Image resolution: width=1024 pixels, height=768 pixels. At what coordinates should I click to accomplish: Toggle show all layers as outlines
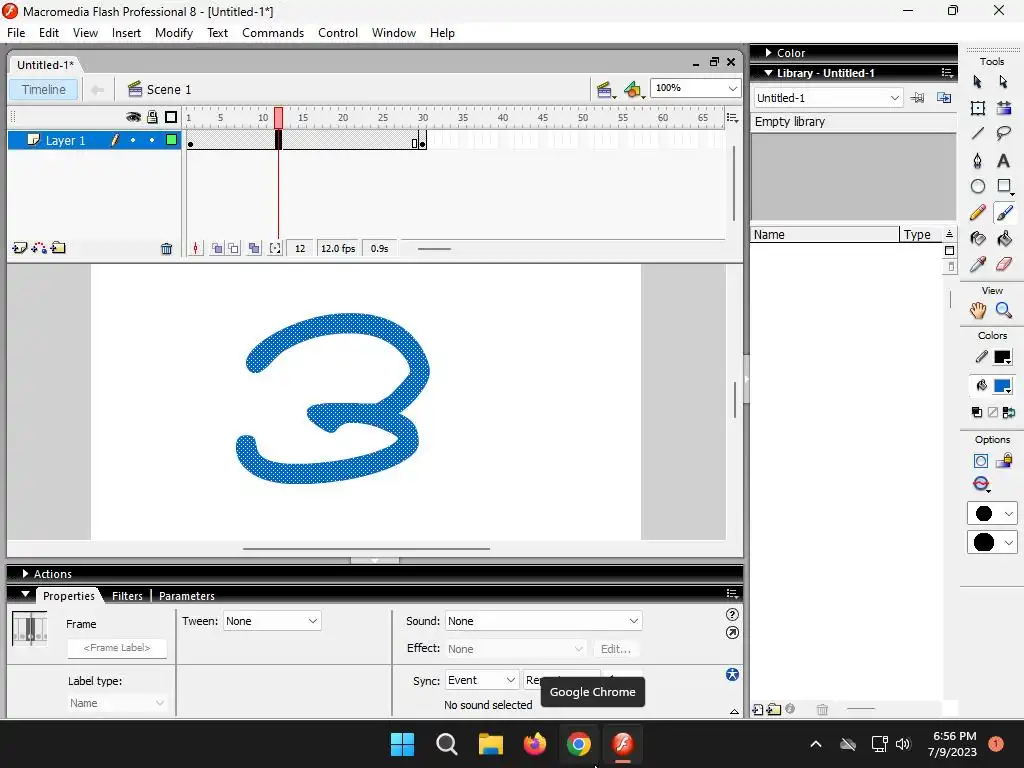[x=171, y=117]
